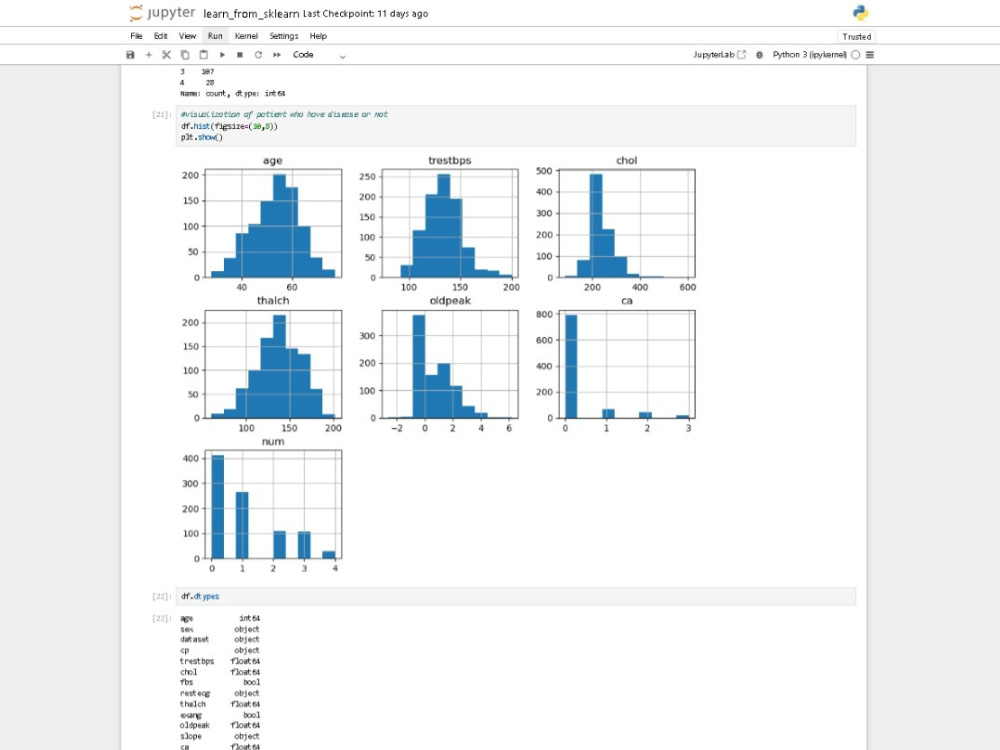This screenshot has height=750, width=1000.
Task: Click the [21]: input prompt
Action: click(161, 114)
